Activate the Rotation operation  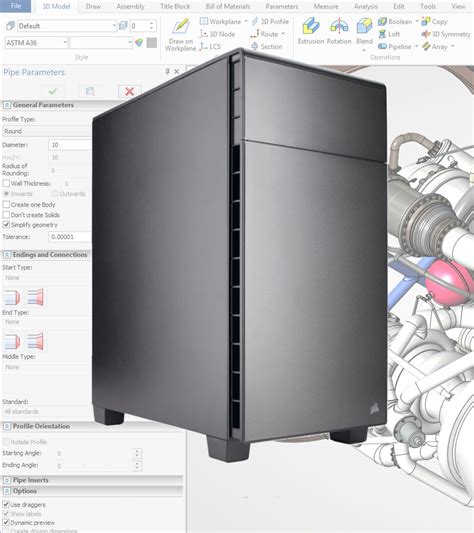339,32
